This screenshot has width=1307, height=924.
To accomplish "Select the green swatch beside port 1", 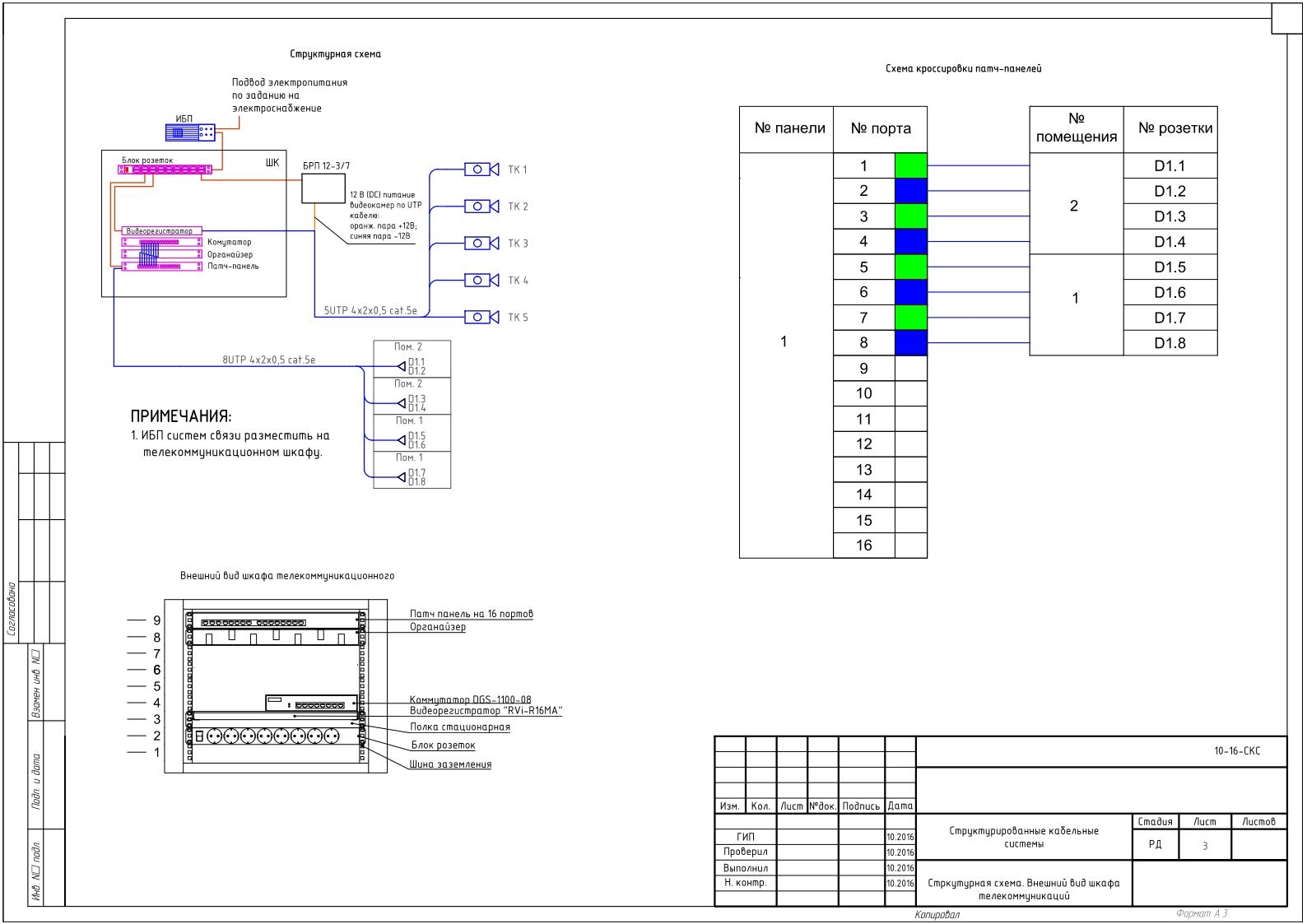I will [x=911, y=165].
